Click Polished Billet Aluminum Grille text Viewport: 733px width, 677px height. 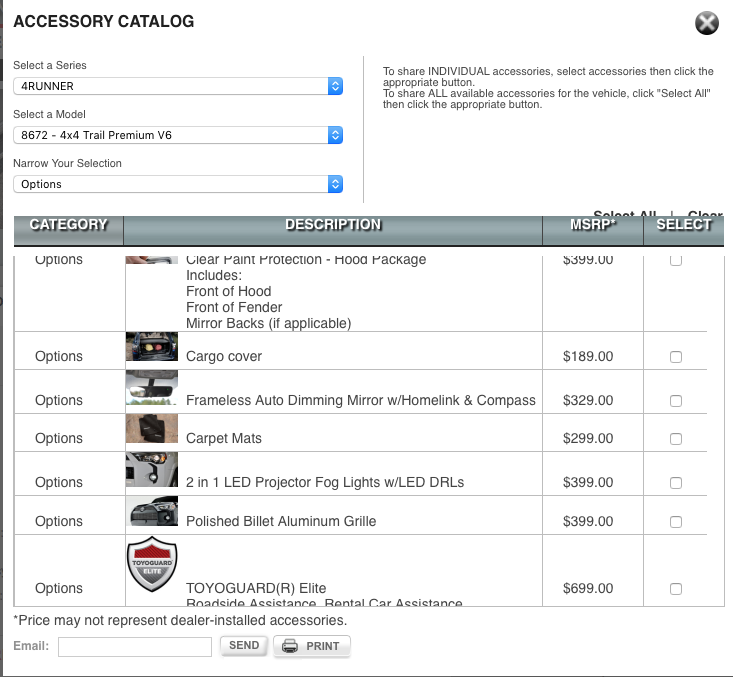[281, 521]
